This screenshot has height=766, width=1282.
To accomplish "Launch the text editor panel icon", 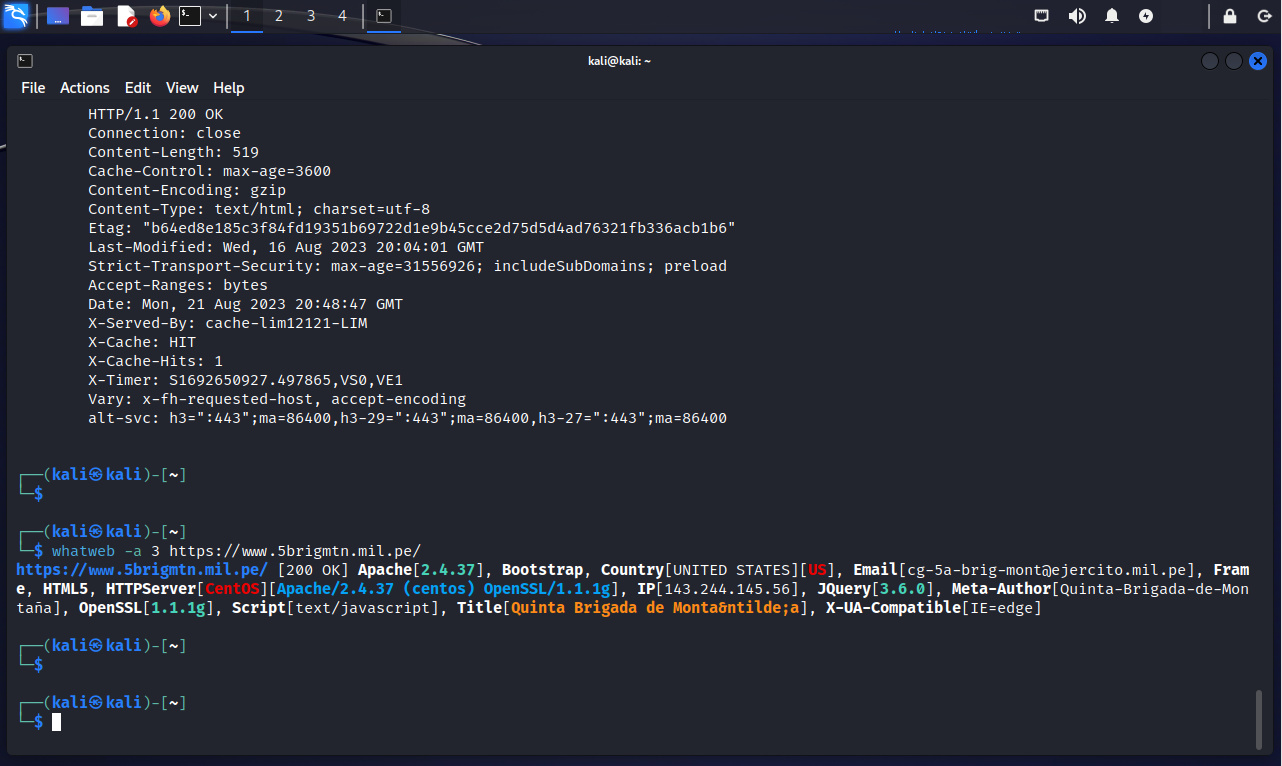I will coord(126,16).
